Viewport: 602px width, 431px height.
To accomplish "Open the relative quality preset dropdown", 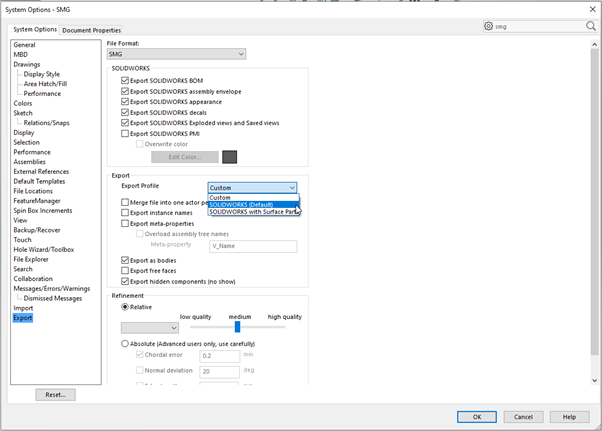I will tap(149, 327).
